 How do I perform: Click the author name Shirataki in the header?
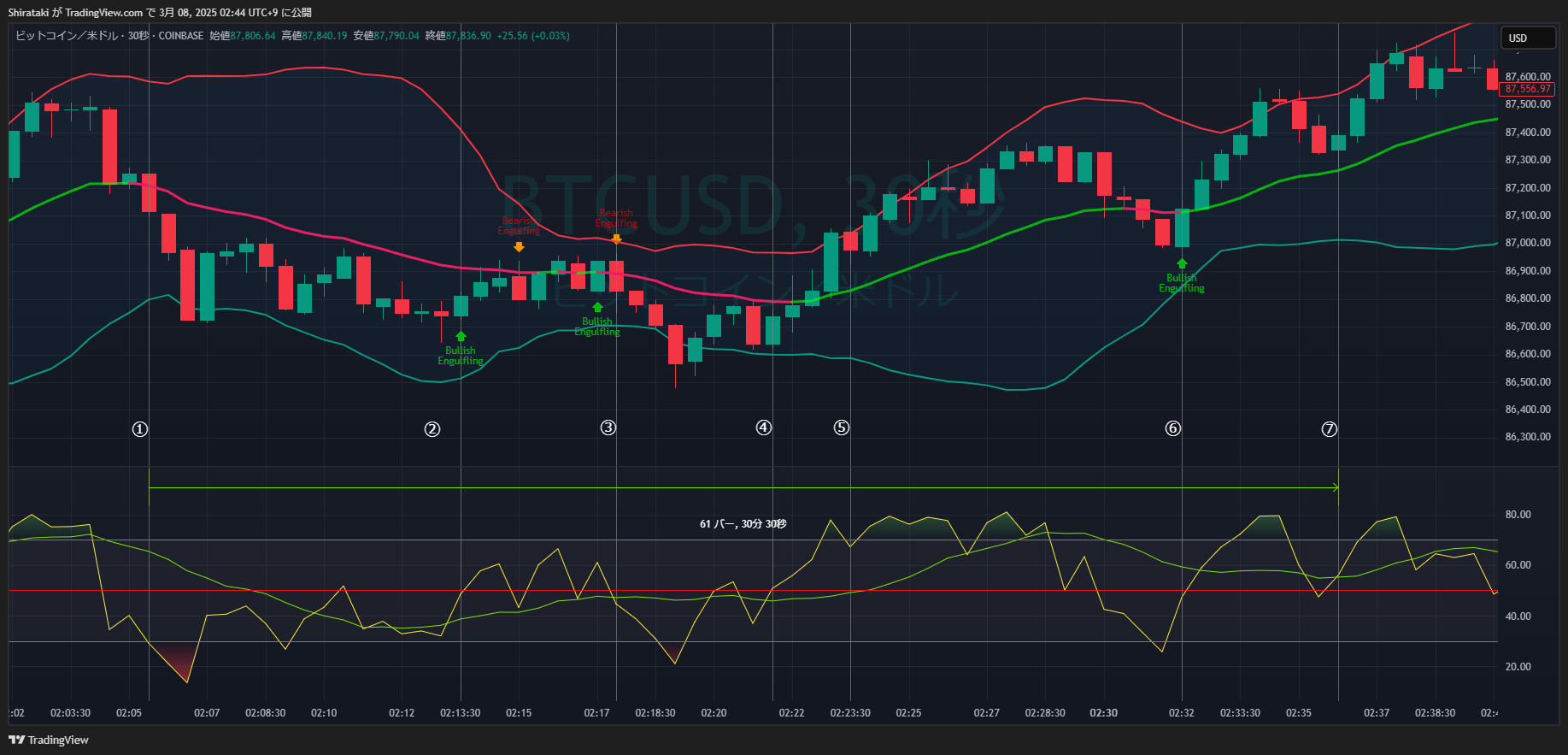click(x=28, y=13)
